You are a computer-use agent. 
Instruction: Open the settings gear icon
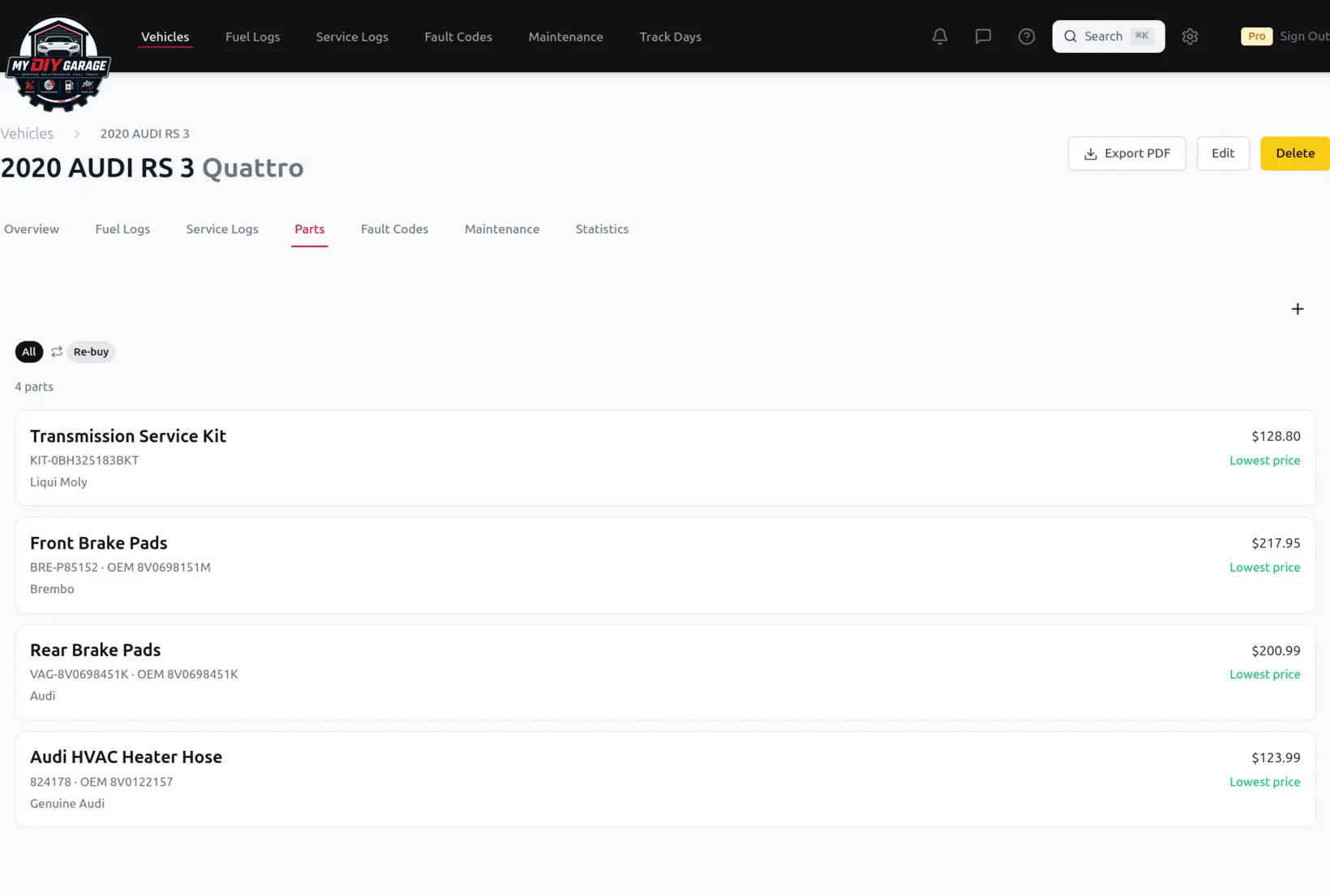point(1190,36)
